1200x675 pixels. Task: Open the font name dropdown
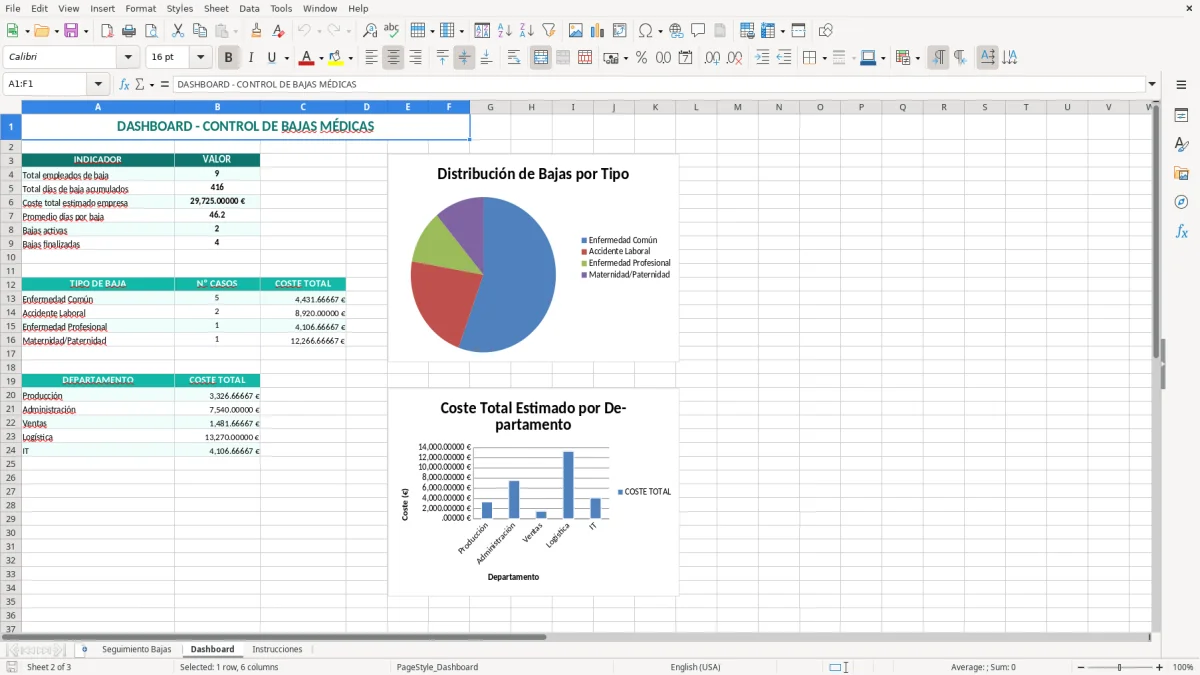pos(128,57)
